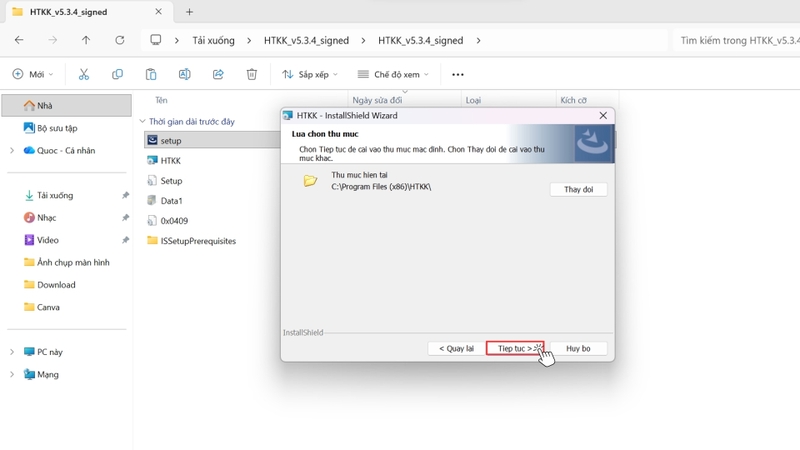
Task: Open a new tab with the plus button
Action: coord(189,12)
